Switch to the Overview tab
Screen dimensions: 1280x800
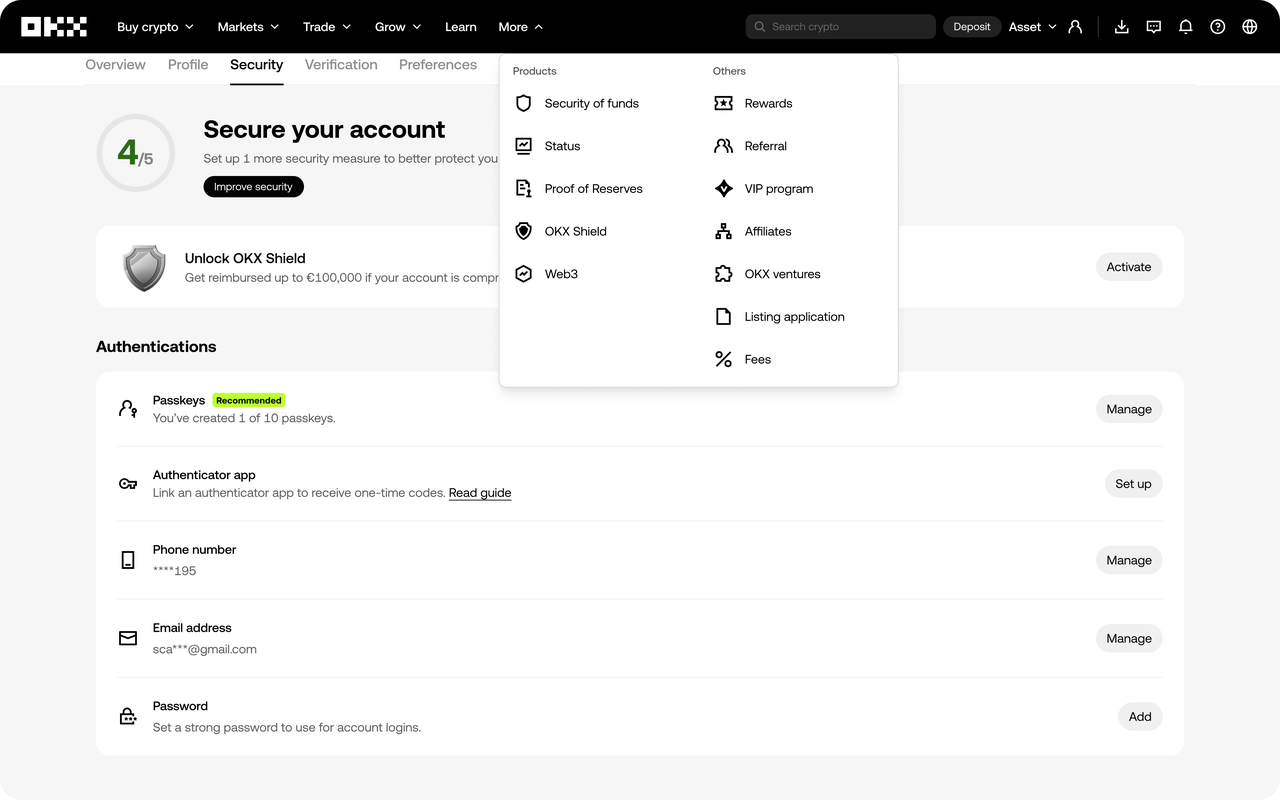point(116,65)
